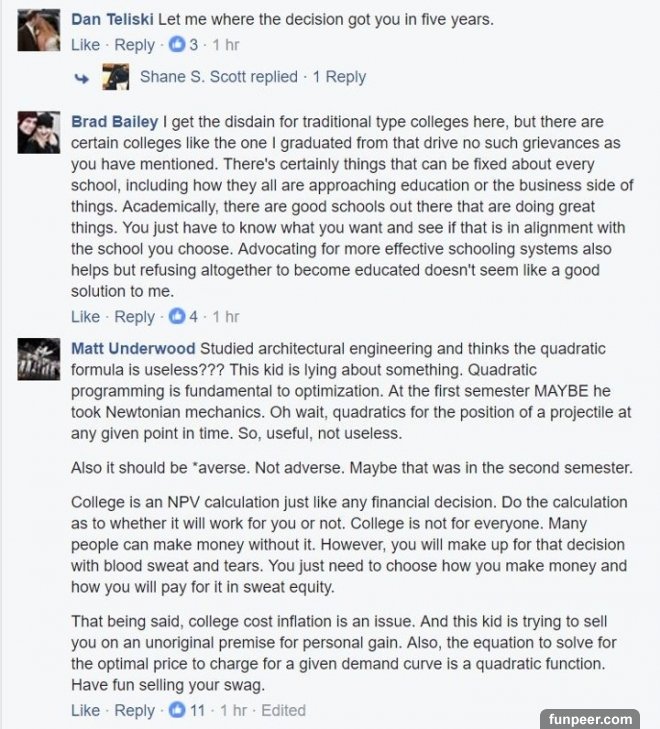
Task: Open Brad Bailey's profile name link
Action: click(x=115, y=122)
